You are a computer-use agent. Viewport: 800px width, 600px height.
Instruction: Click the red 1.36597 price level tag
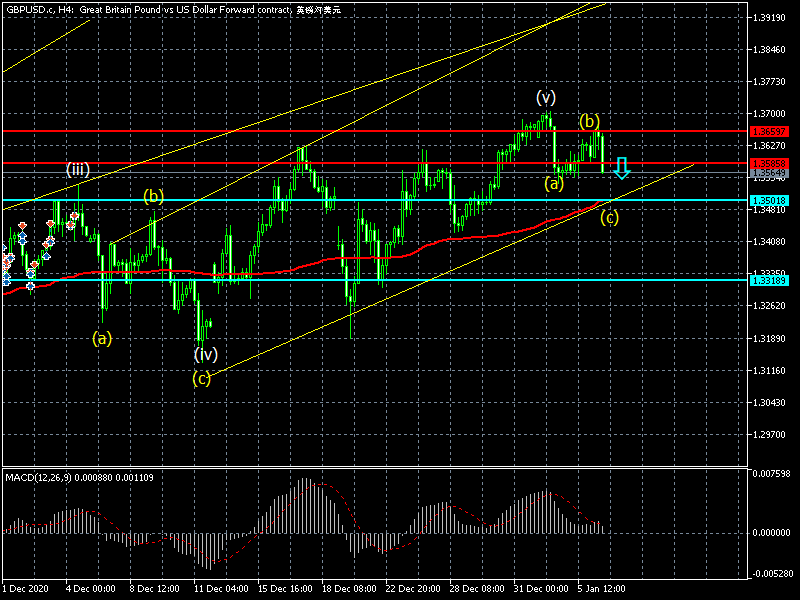pyautogui.click(x=769, y=132)
